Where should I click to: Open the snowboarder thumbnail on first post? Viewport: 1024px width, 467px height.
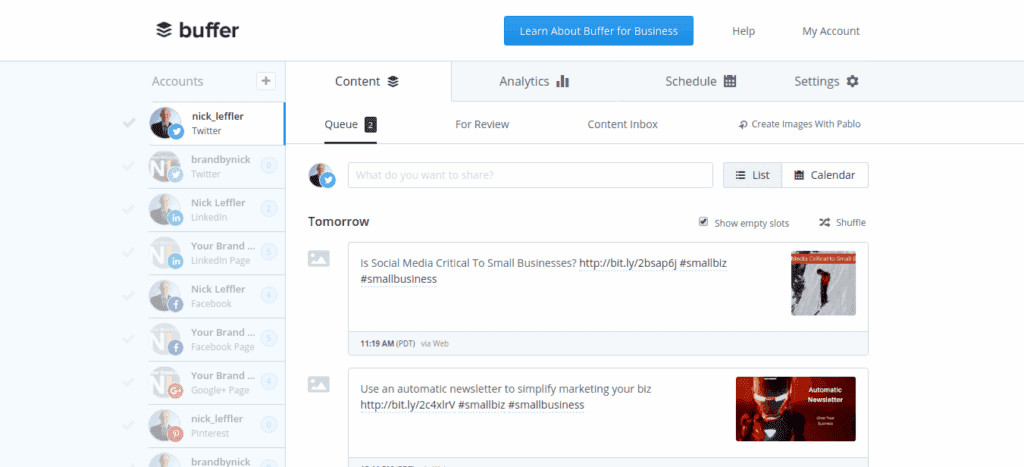pos(824,283)
